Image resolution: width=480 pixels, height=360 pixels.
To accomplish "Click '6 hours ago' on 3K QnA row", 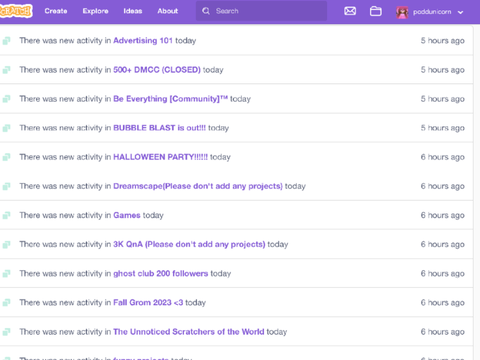I will tap(442, 244).
